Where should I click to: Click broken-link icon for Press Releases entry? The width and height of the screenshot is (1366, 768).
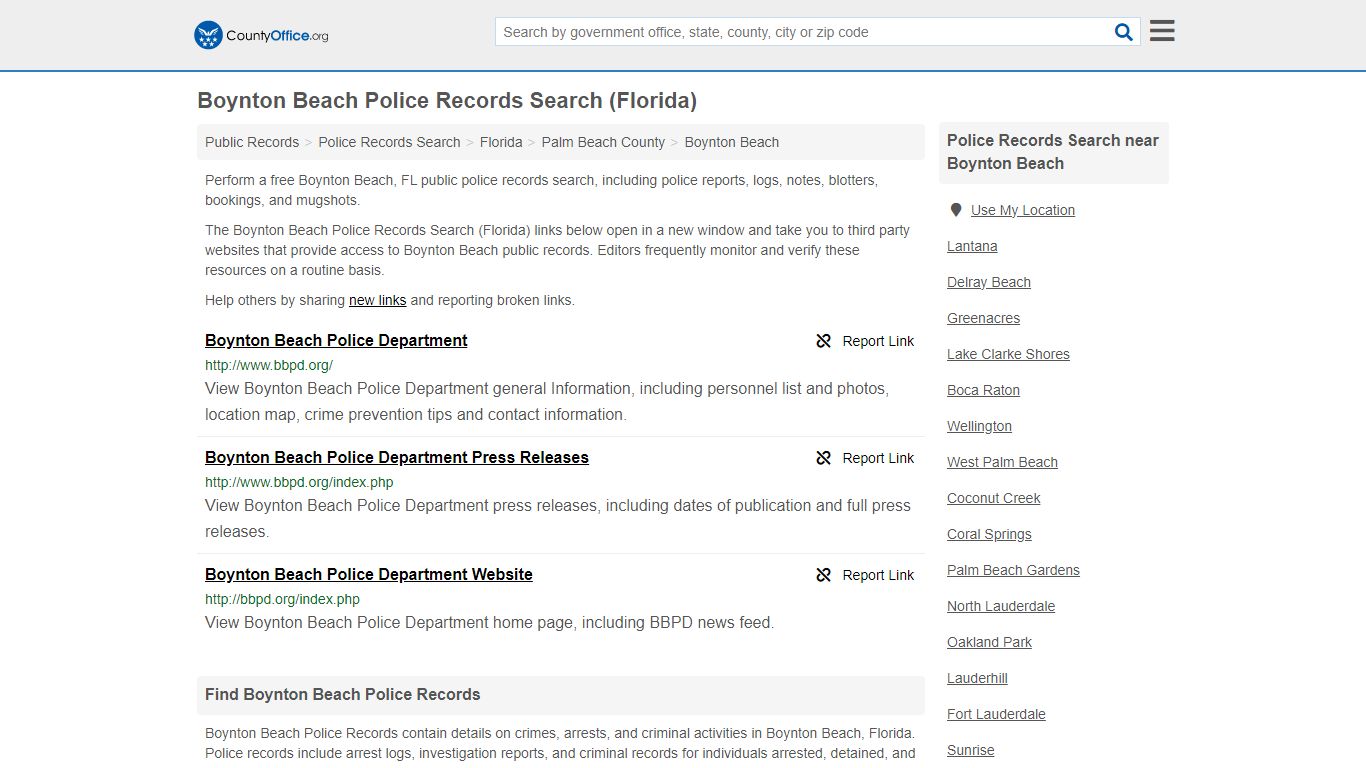pos(824,458)
